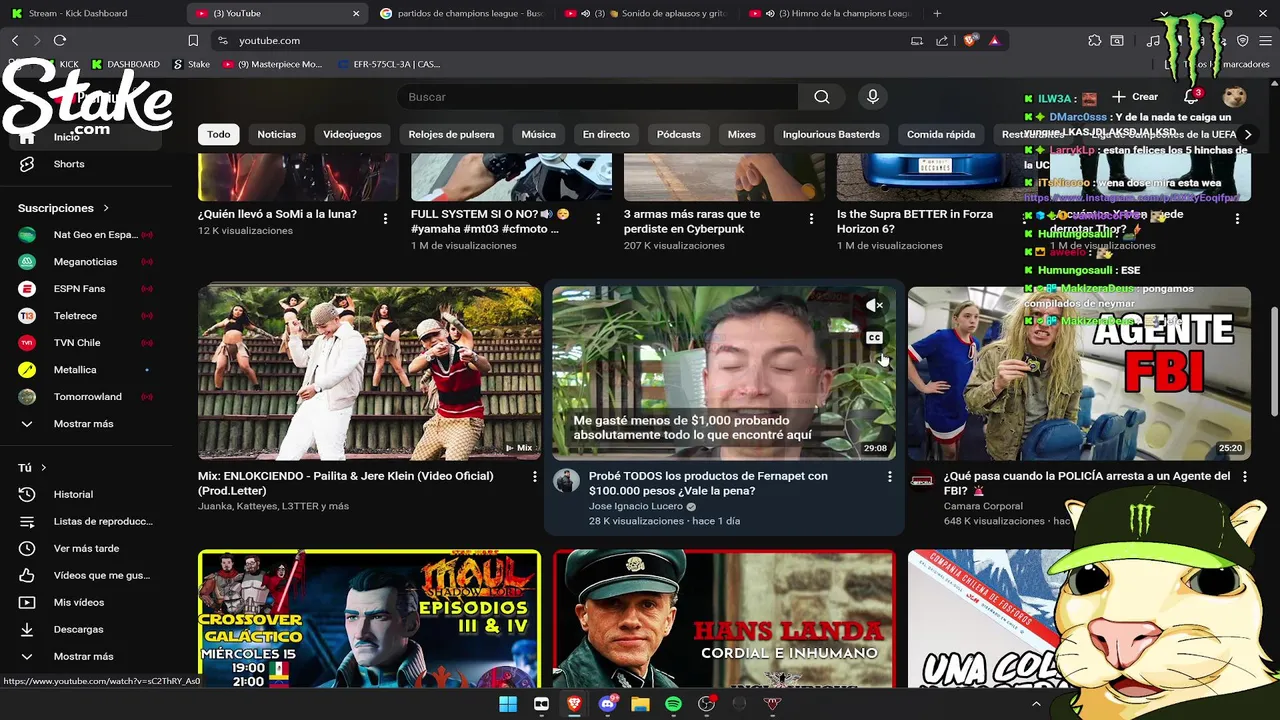Open EFR-575CL-3A CAS bookmark
The width and height of the screenshot is (1280, 720).
(x=389, y=64)
